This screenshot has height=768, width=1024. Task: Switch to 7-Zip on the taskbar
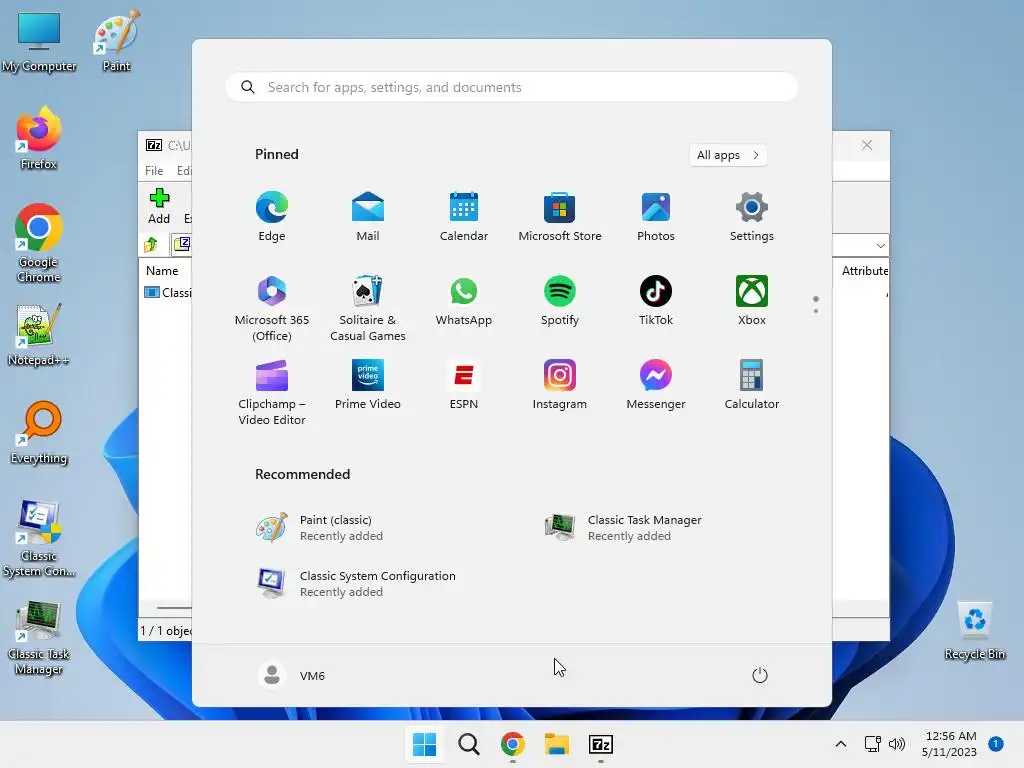point(601,744)
